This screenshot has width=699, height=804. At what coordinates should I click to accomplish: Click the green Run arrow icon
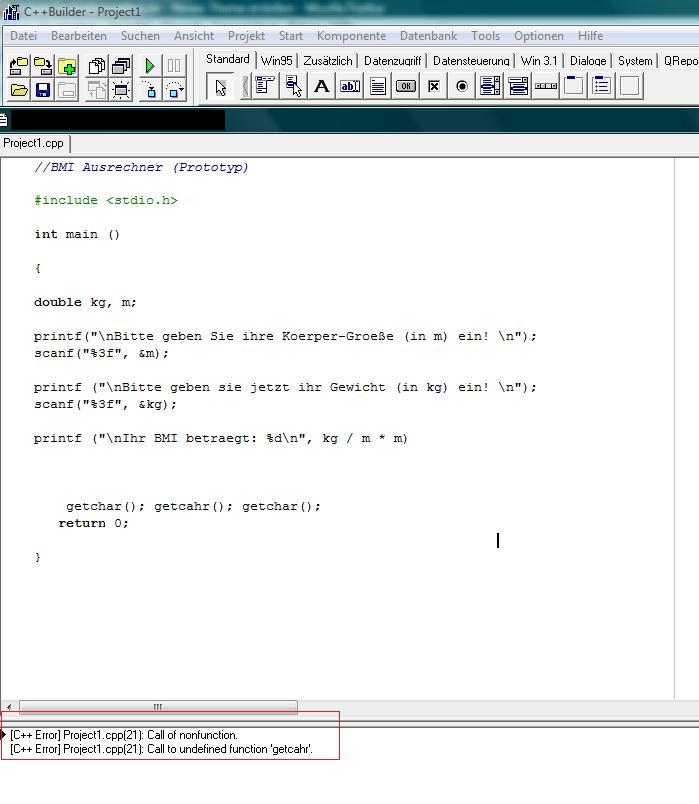coord(150,66)
